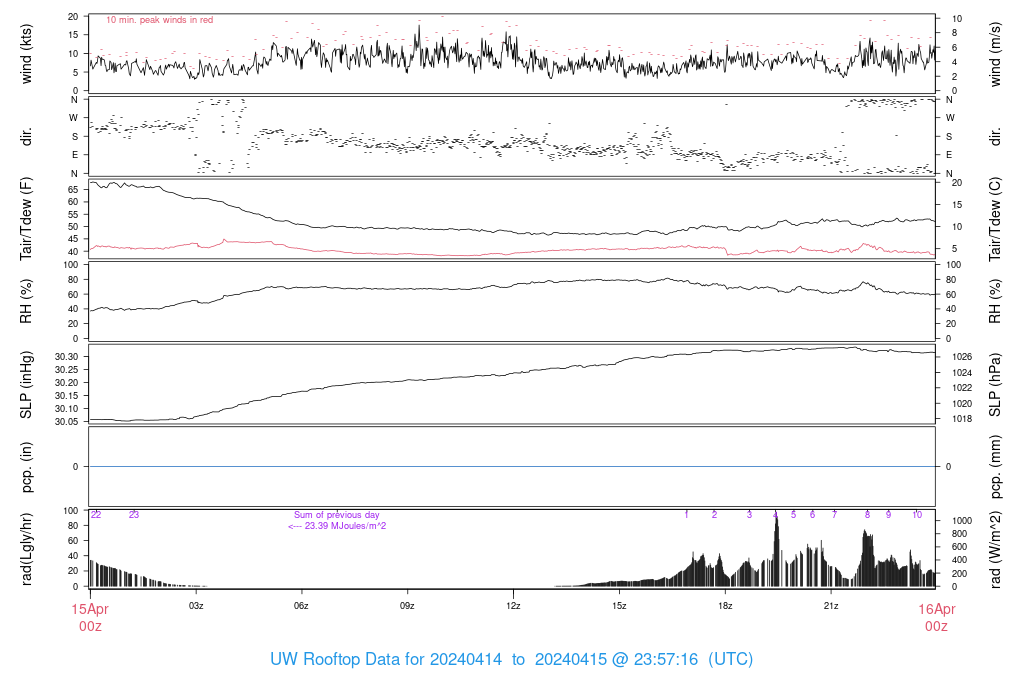The width and height of the screenshot is (1024, 700).
Task: Click the 'SLP (inHg)' axis label
Action: click(x=26, y=385)
